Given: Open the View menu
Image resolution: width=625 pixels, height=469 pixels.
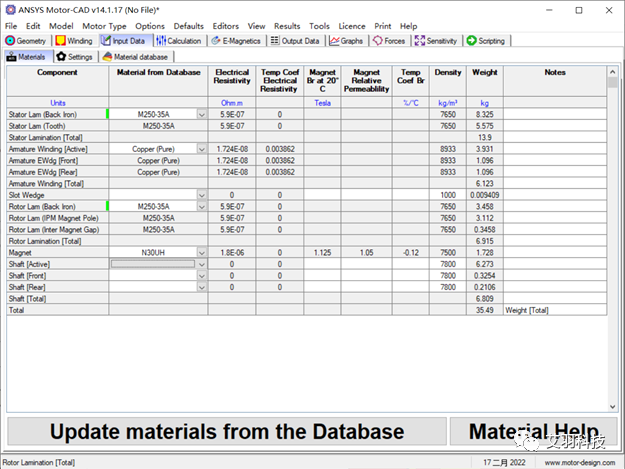Looking at the screenshot, I should point(256,26).
